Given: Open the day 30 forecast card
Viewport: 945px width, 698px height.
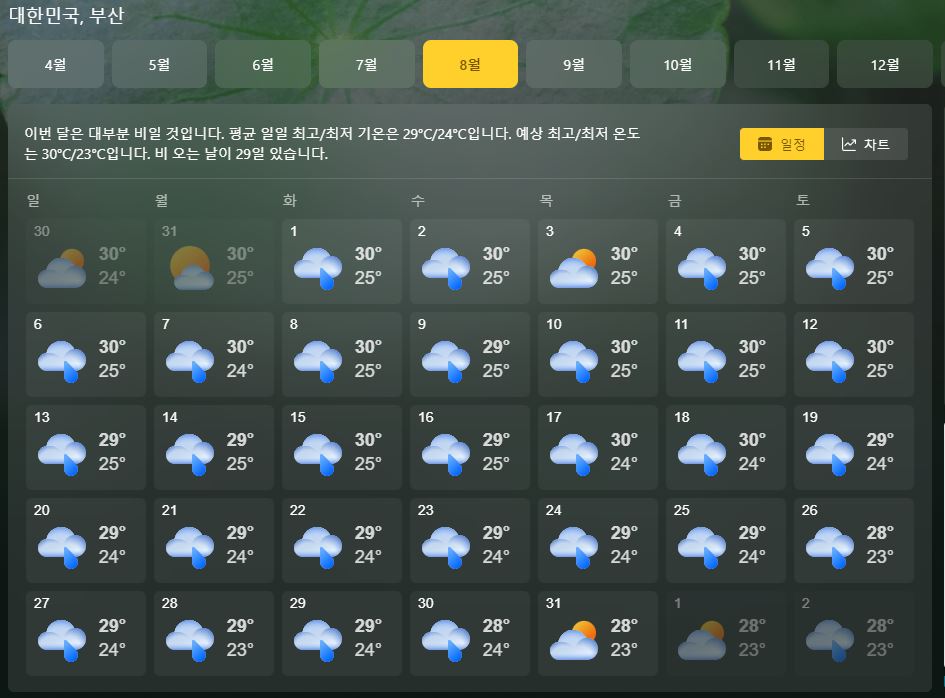Looking at the screenshot, I should 469,633.
